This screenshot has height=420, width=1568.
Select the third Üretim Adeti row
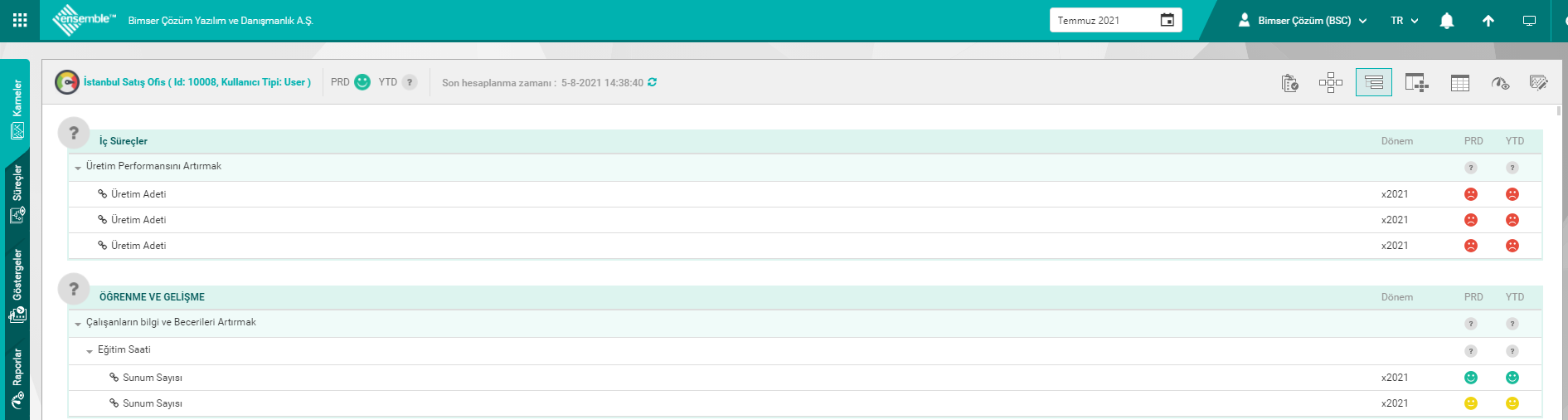tap(805, 246)
